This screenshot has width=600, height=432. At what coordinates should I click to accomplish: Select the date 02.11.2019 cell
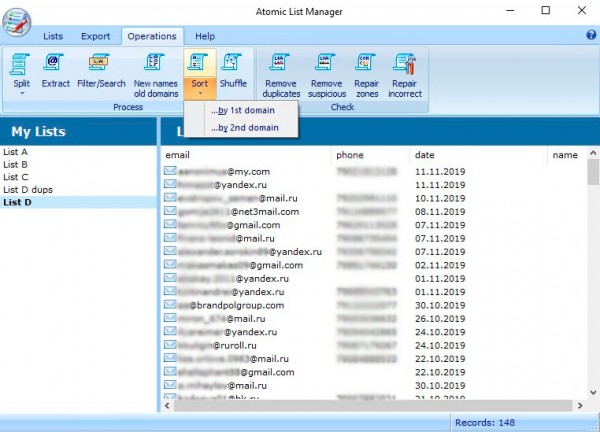click(x=440, y=265)
